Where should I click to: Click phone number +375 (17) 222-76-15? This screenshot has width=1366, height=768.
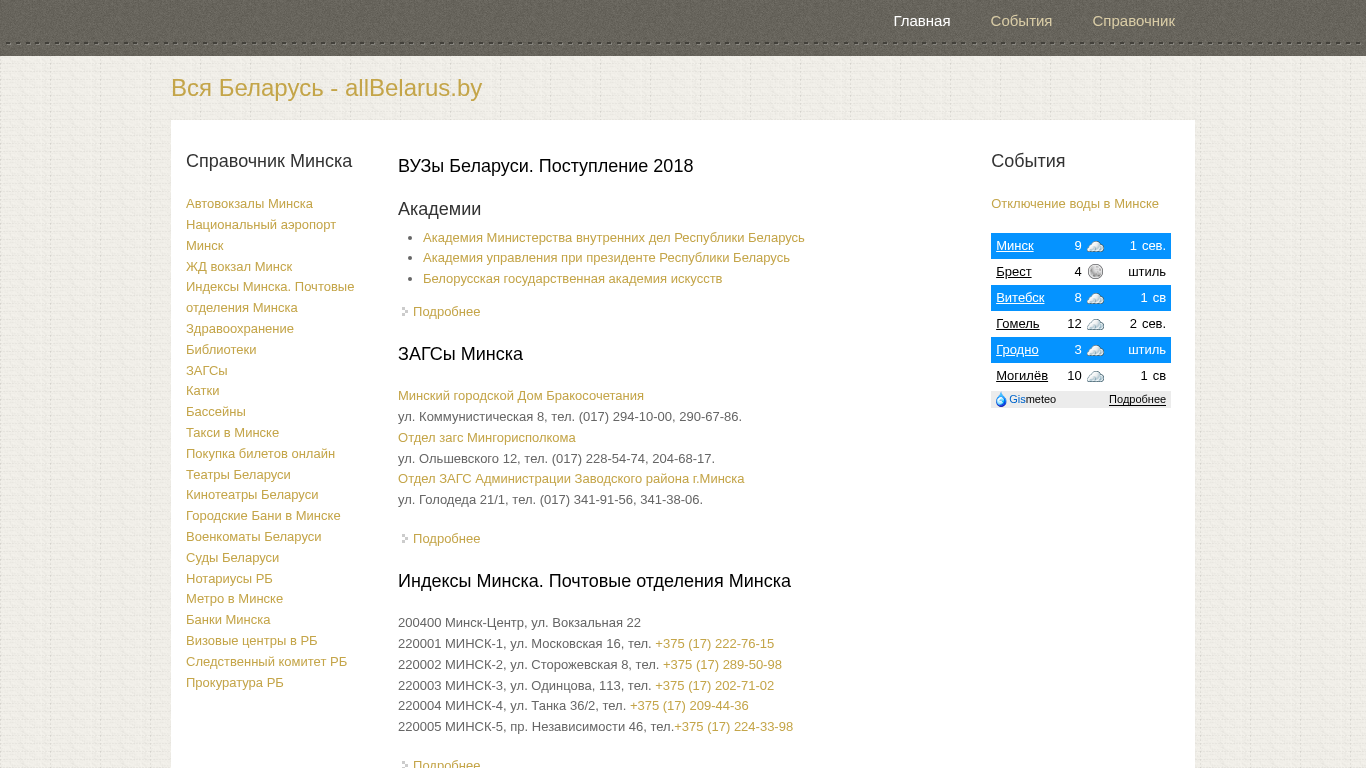pyautogui.click(x=714, y=644)
